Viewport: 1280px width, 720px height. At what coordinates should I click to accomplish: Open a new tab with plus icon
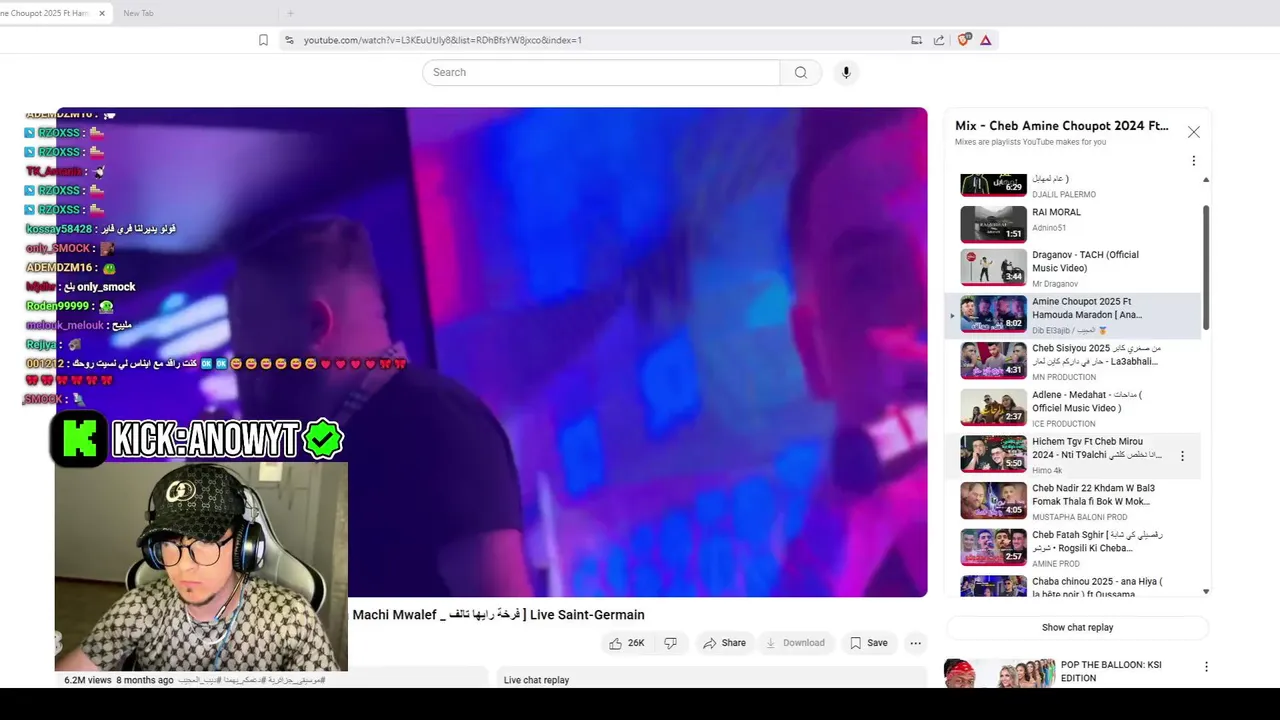pos(290,13)
